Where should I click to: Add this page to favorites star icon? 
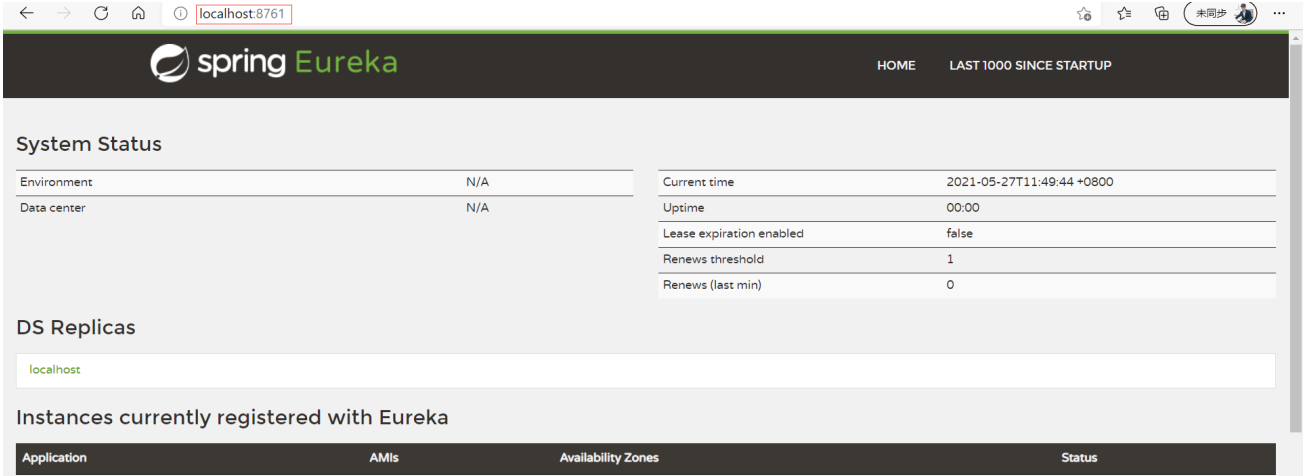point(1083,14)
